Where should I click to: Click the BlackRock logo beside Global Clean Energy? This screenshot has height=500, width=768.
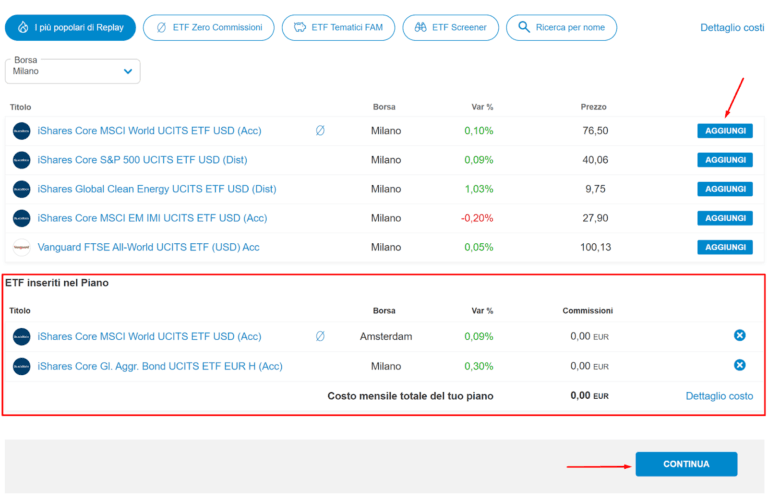point(21,189)
